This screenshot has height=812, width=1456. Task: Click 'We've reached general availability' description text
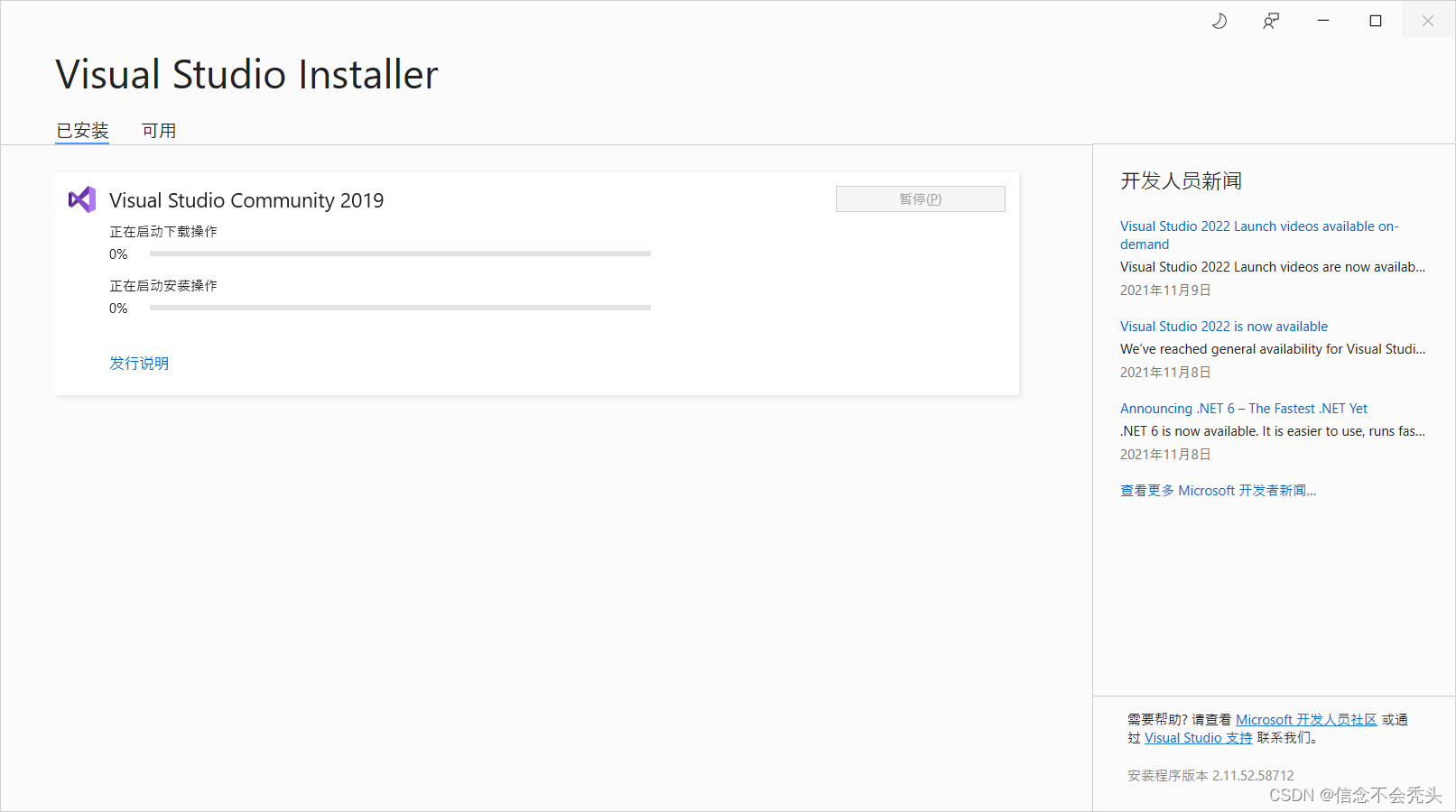pyautogui.click(x=1273, y=349)
